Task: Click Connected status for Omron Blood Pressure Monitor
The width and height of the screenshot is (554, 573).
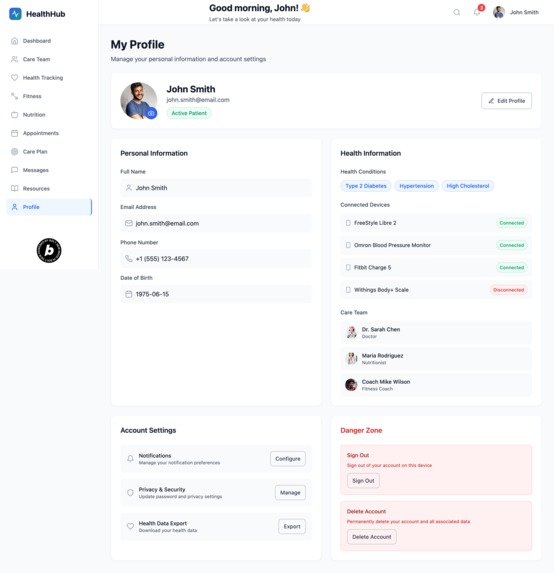Action: pos(512,245)
